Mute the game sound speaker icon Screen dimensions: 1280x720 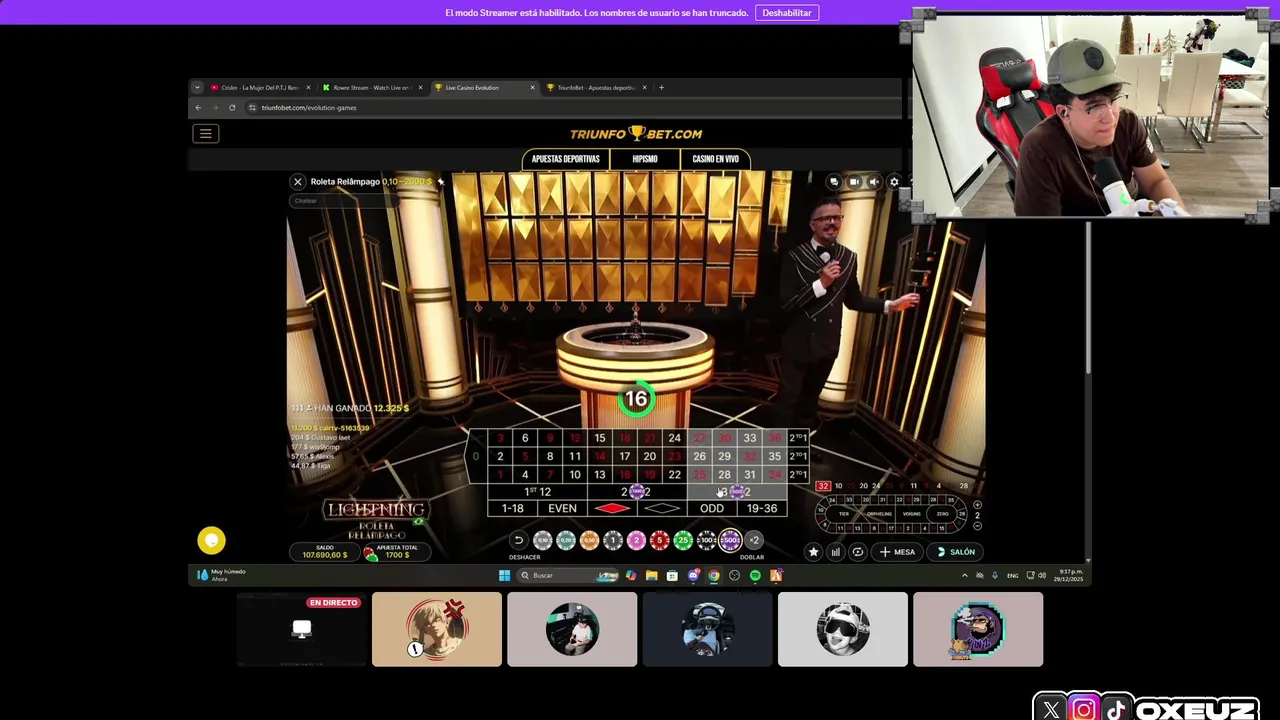click(x=874, y=182)
